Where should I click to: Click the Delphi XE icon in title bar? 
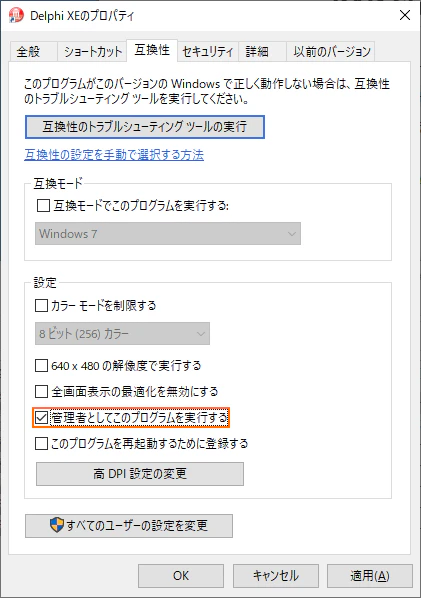click(x=16, y=15)
